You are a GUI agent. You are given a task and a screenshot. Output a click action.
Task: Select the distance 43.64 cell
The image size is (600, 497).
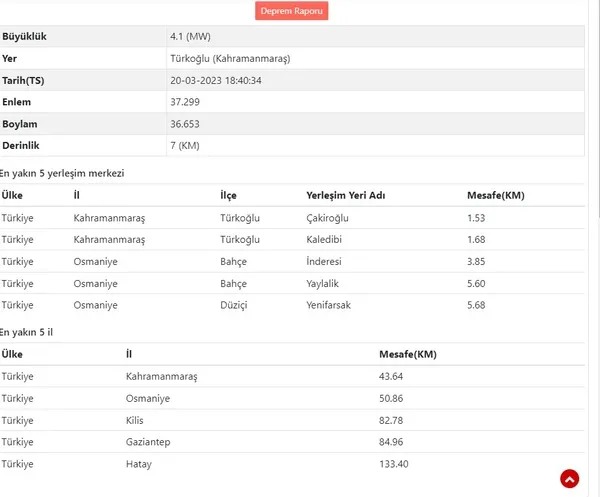(391, 376)
